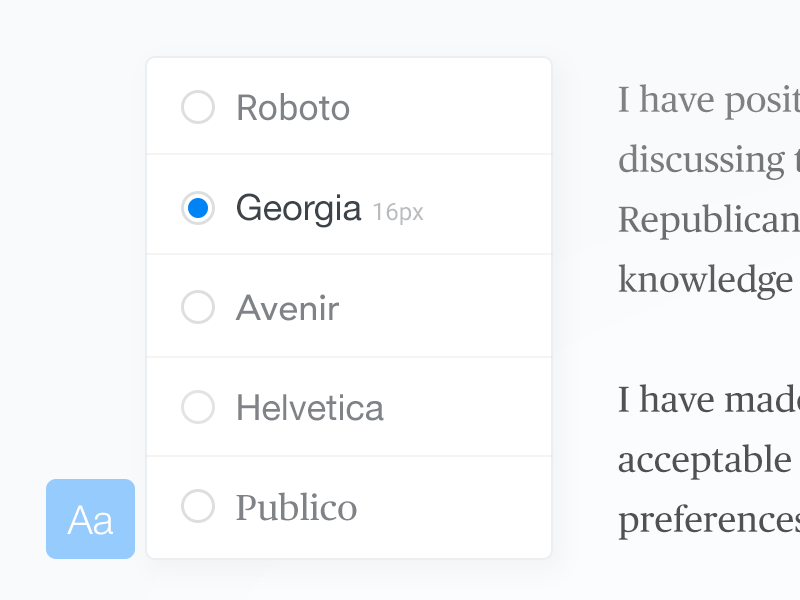This screenshot has height=600, width=800.
Task: Choose the Helvetica radio button
Action: tap(198, 407)
